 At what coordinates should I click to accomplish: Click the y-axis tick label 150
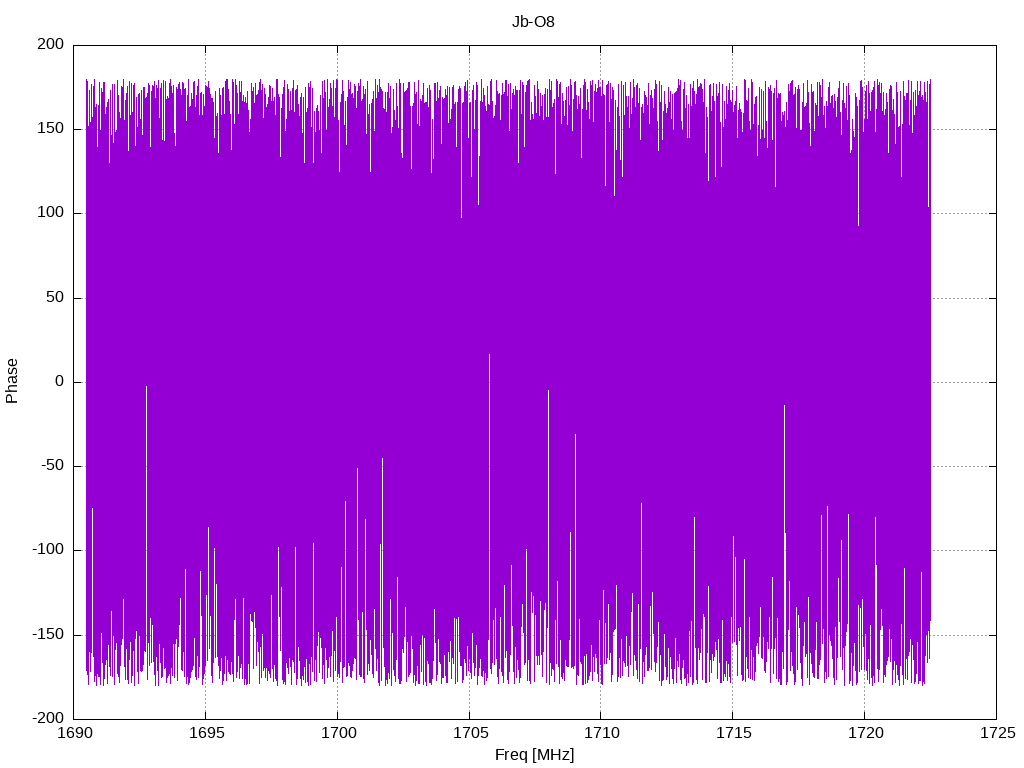point(51,129)
